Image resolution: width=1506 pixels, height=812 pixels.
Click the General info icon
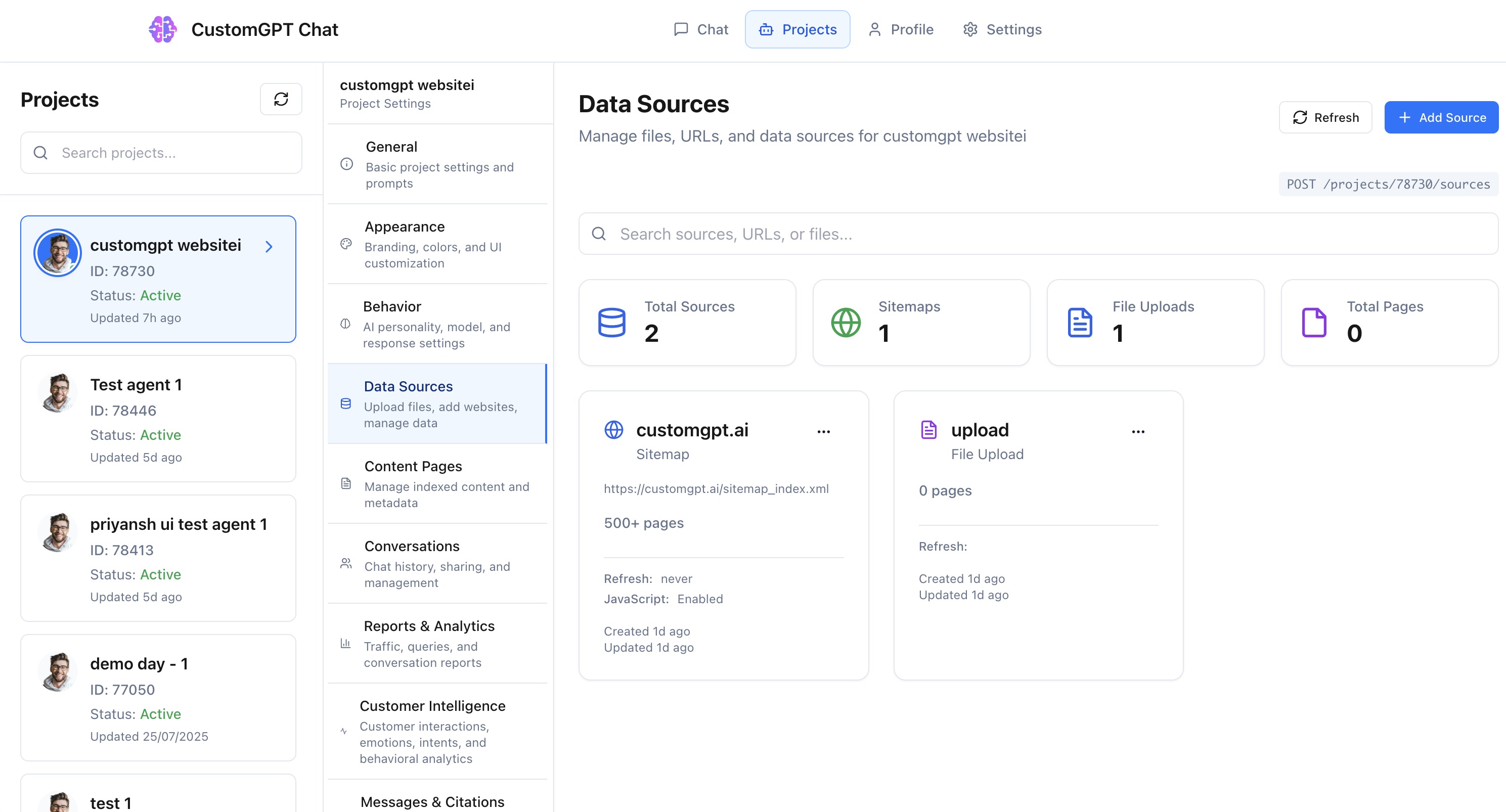[x=347, y=164]
